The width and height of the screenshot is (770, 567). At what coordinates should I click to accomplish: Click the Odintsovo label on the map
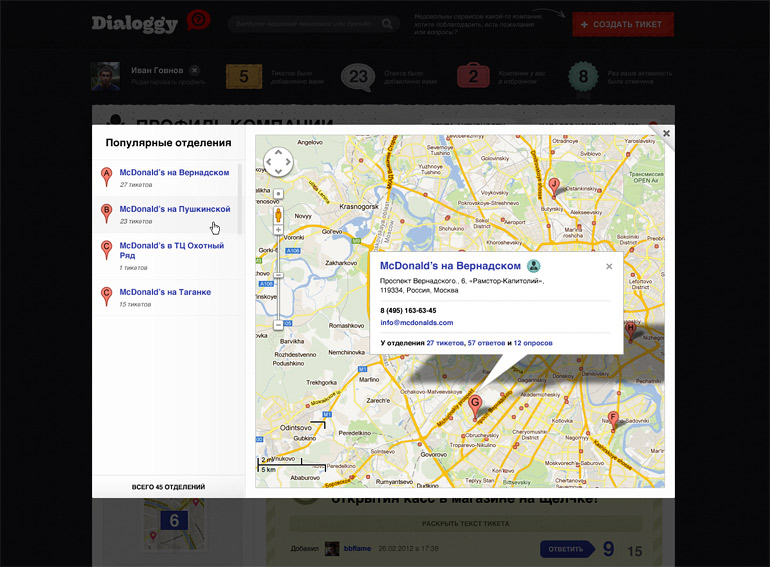tap(296, 428)
